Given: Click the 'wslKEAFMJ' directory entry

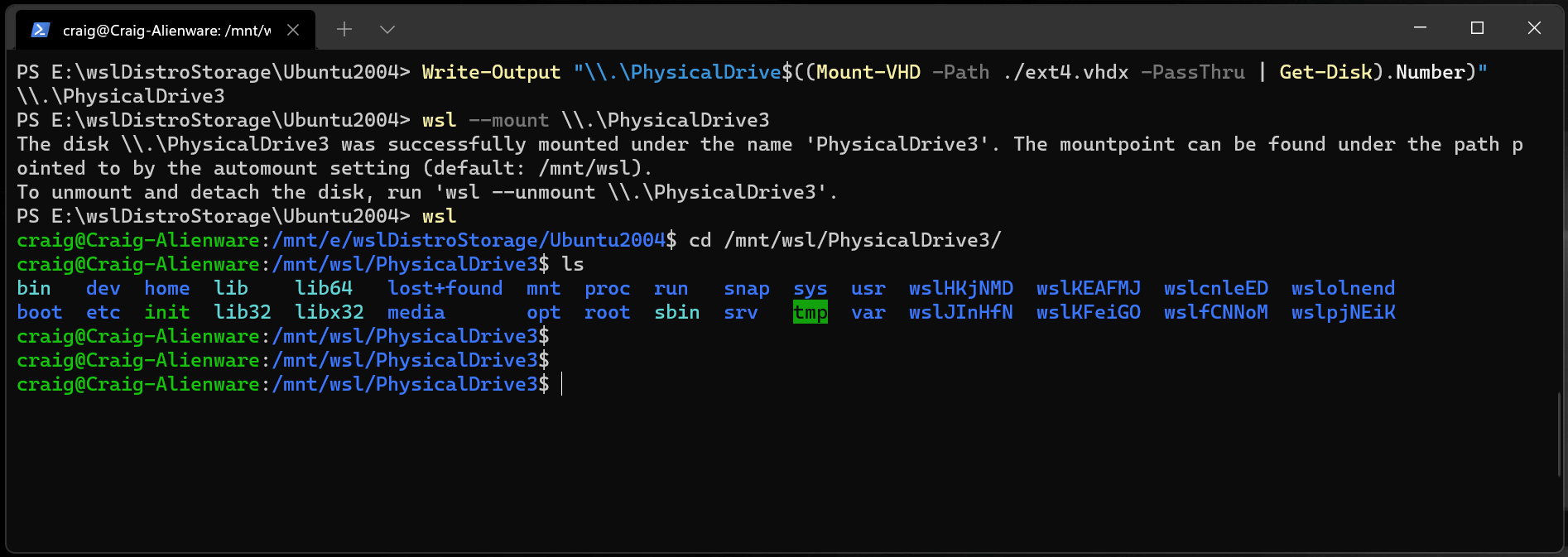Looking at the screenshot, I should (x=1089, y=288).
